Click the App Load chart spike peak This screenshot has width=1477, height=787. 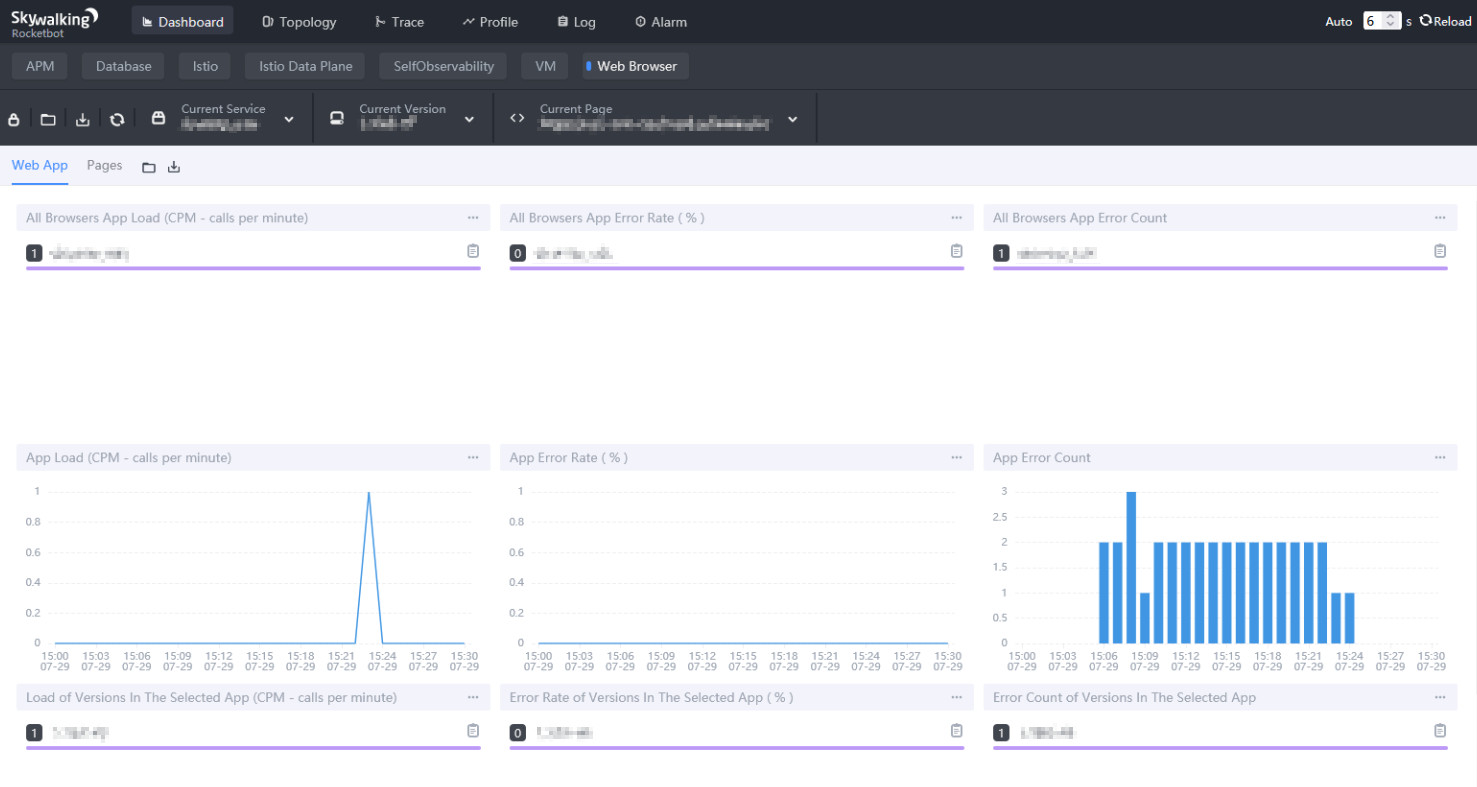tap(369, 493)
